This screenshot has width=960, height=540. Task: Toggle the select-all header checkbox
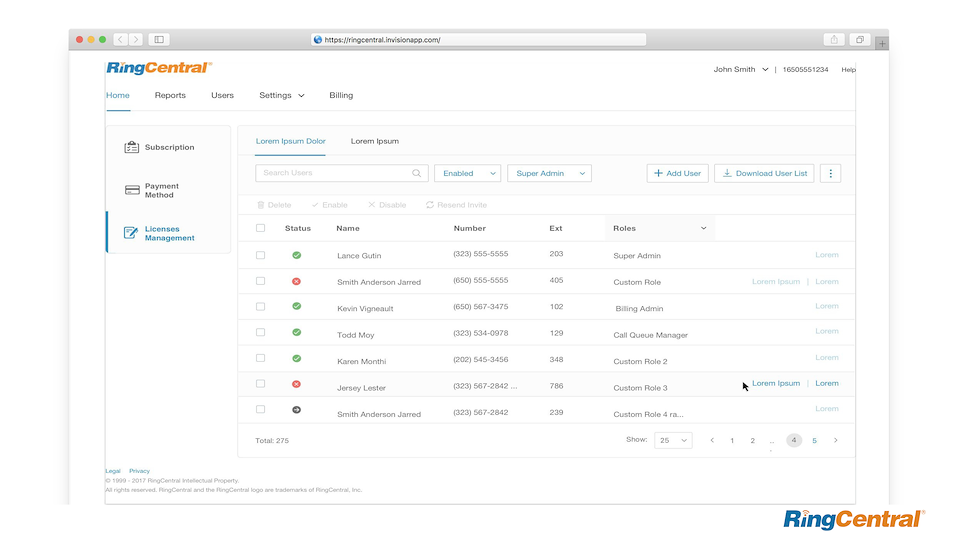click(261, 228)
